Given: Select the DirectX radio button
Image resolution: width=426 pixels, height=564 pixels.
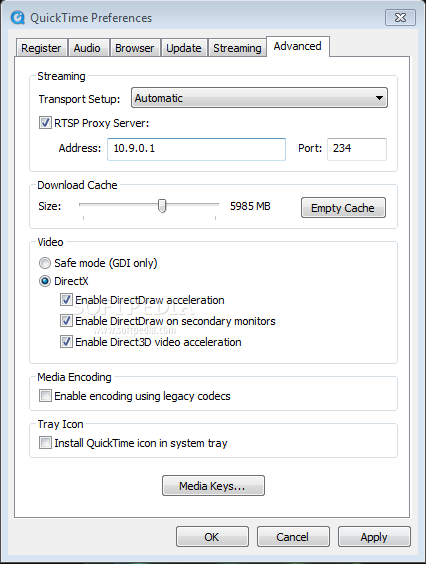Looking at the screenshot, I should pyautogui.click(x=45, y=281).
